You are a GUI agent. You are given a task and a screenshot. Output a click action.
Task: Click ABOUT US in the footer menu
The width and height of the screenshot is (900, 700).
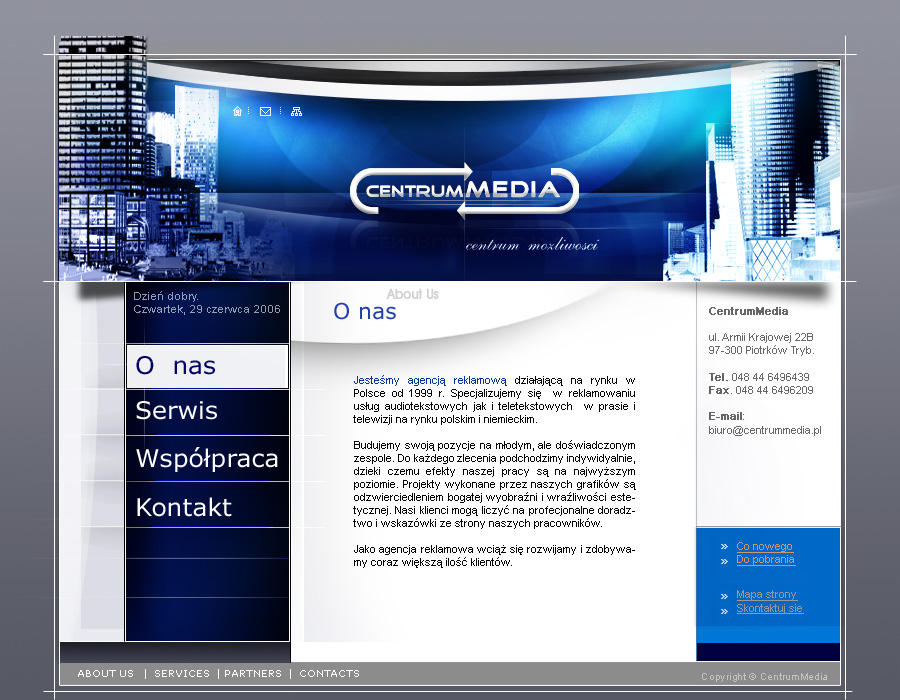(x=105, y=674)
